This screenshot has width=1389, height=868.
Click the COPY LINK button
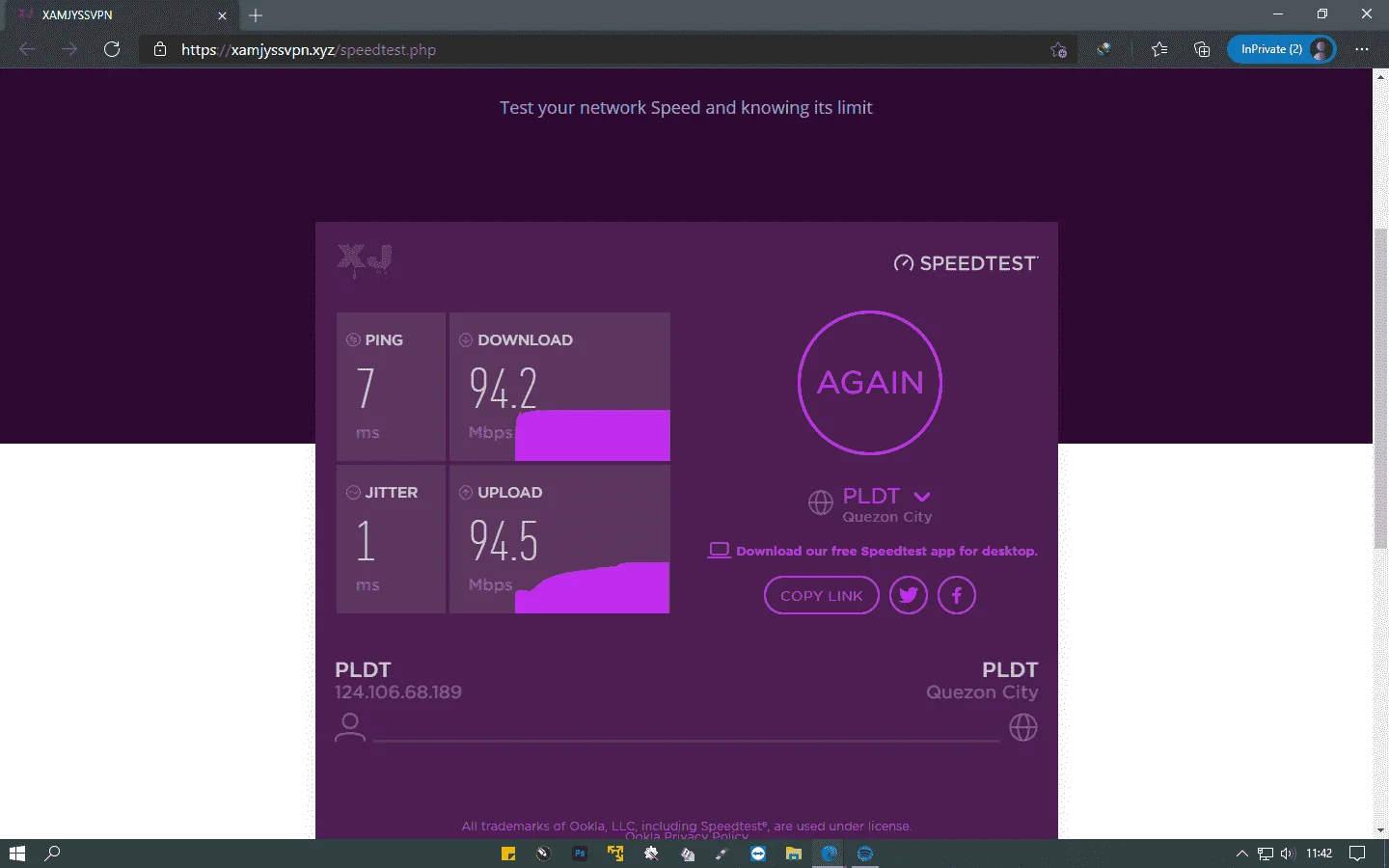(x=822, y=595)
